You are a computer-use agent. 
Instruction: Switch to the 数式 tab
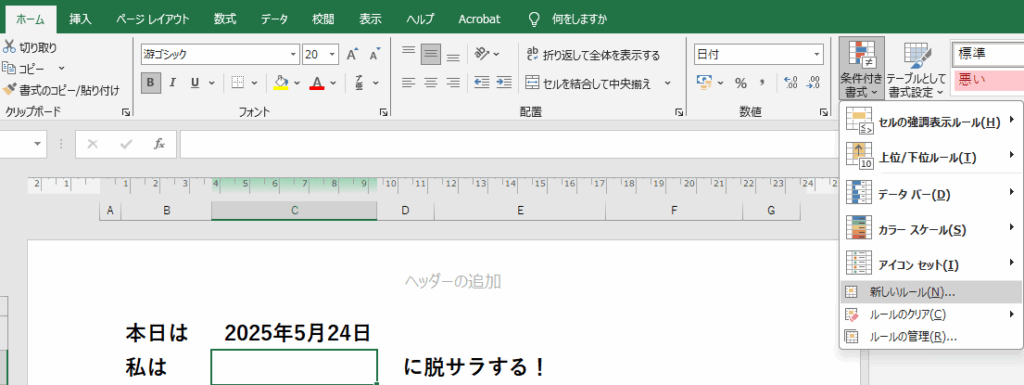225,19
